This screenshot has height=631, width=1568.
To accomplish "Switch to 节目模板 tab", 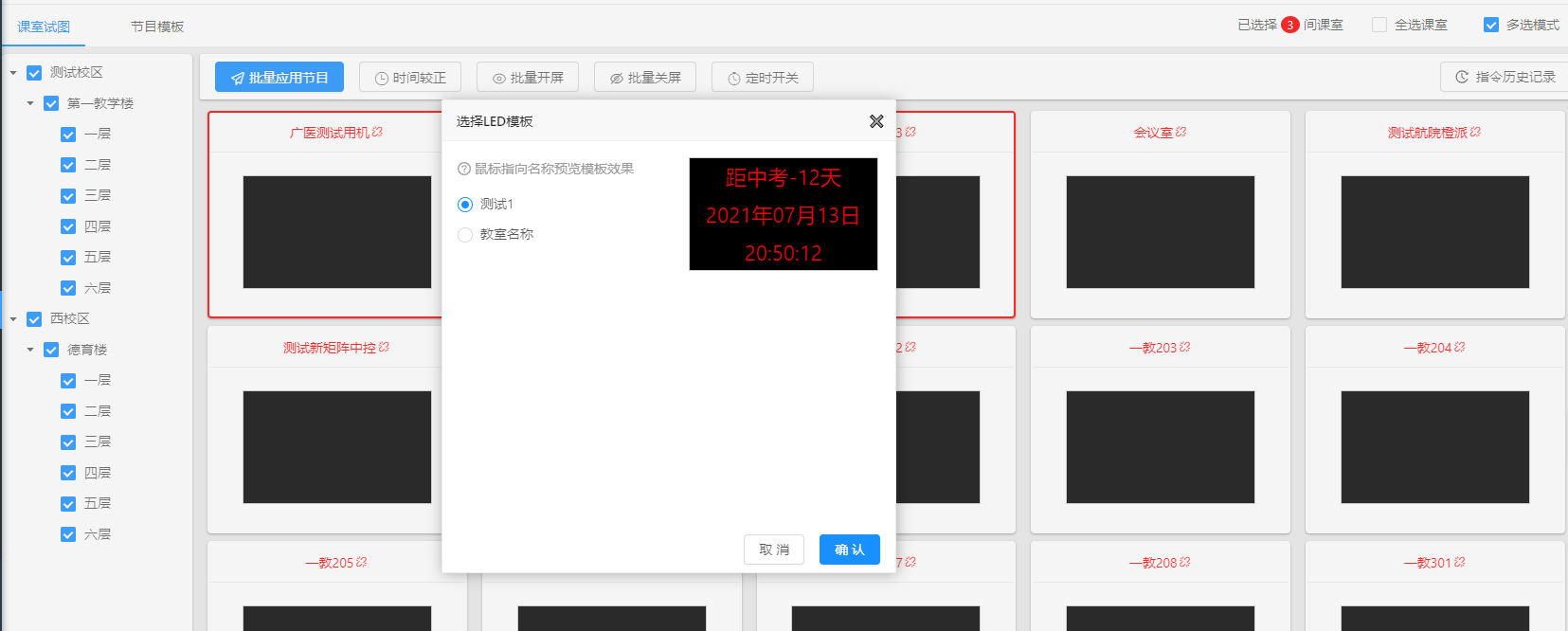I will tap(157, 27).
